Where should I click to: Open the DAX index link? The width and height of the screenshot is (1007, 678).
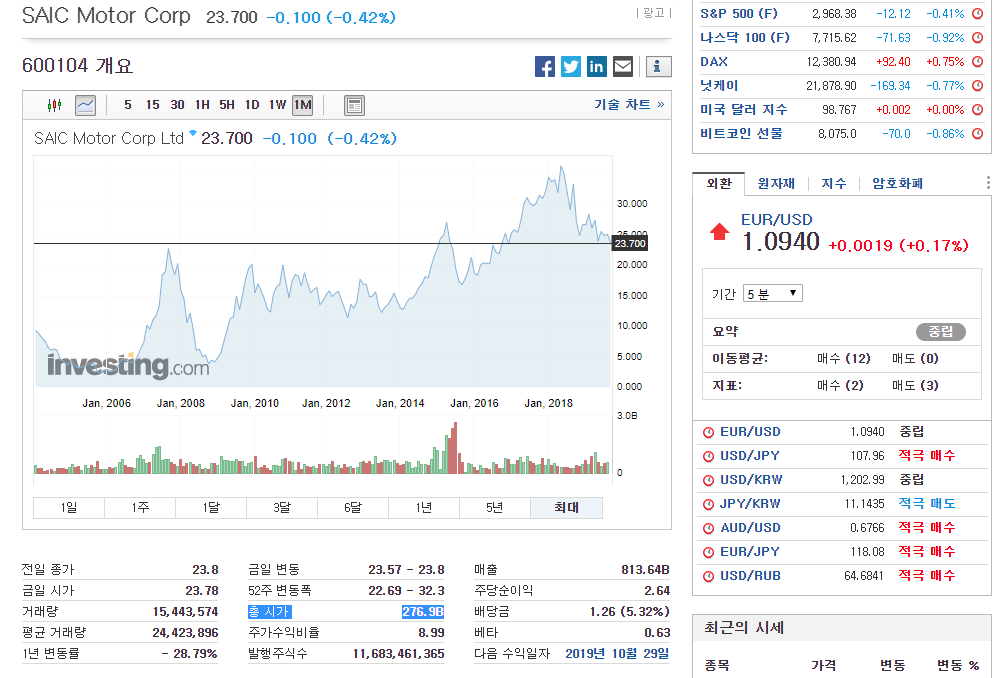point(714,62)
